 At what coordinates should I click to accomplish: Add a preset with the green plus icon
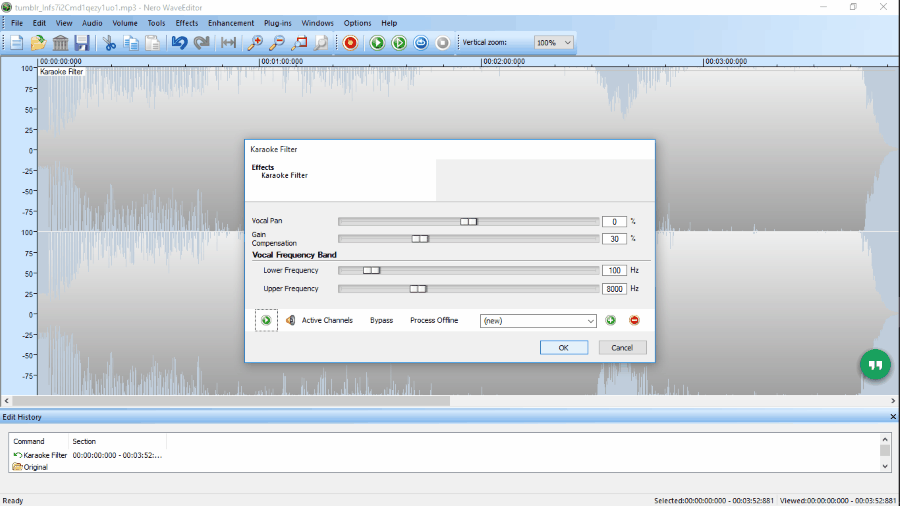(611, 320)
